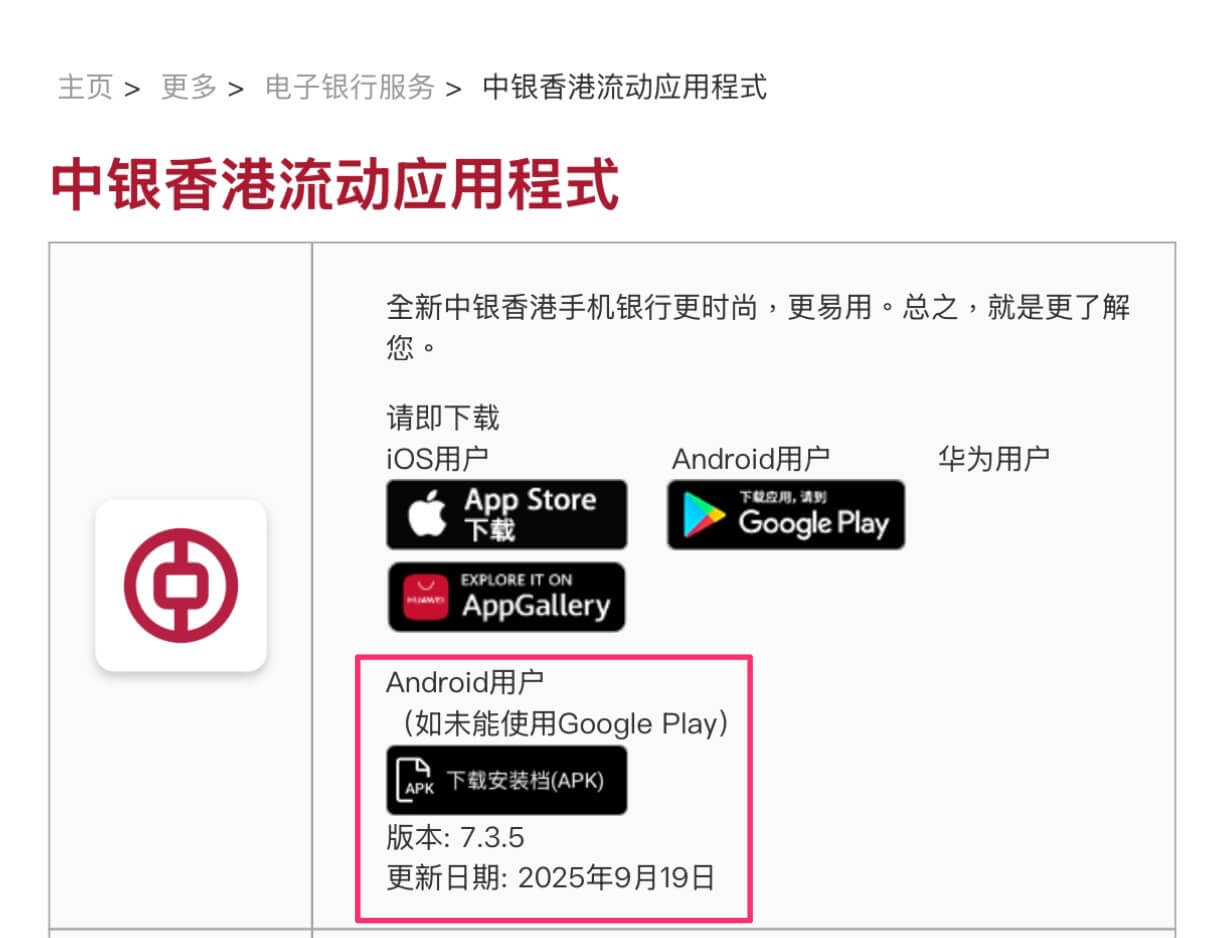This screenshot has height=938, width=1206.
Task: Click the APK file icon
Action: (415, 780)
